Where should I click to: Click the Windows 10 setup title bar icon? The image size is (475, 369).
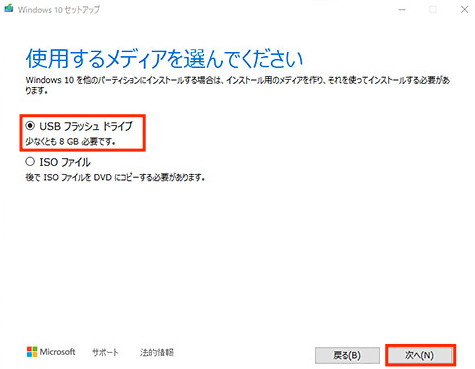coord(9,9)
